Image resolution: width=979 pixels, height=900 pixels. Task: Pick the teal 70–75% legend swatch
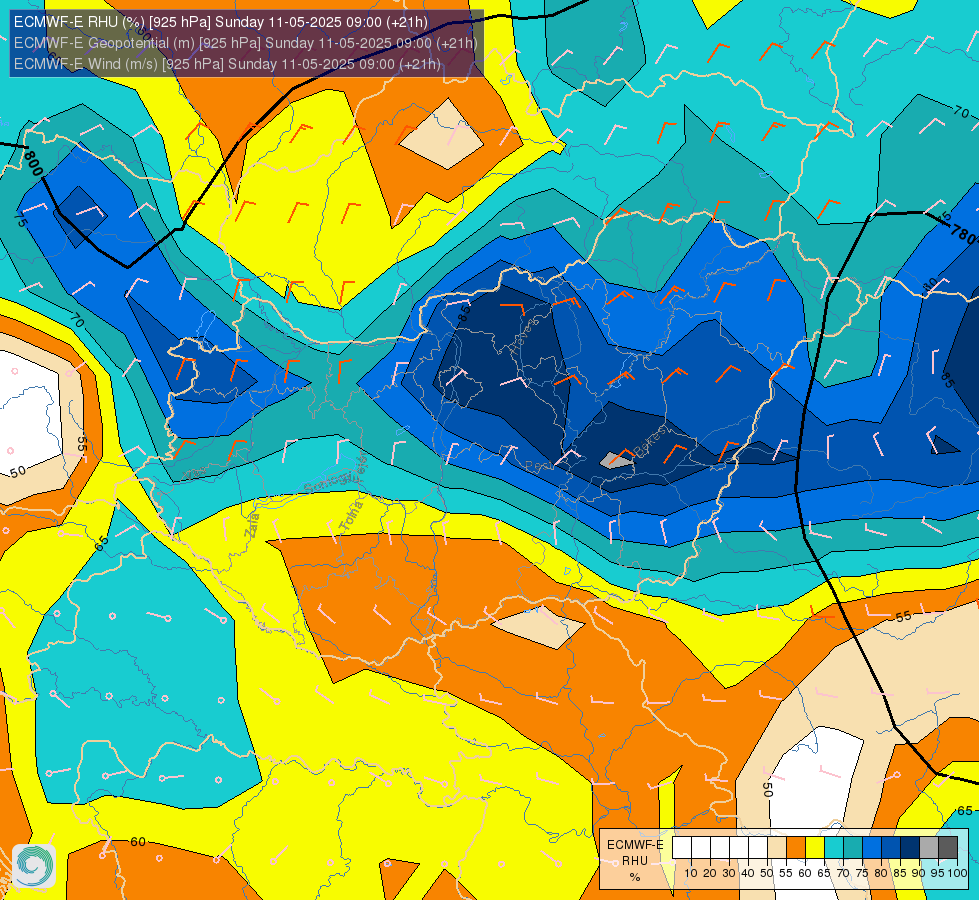click(853, 847)
